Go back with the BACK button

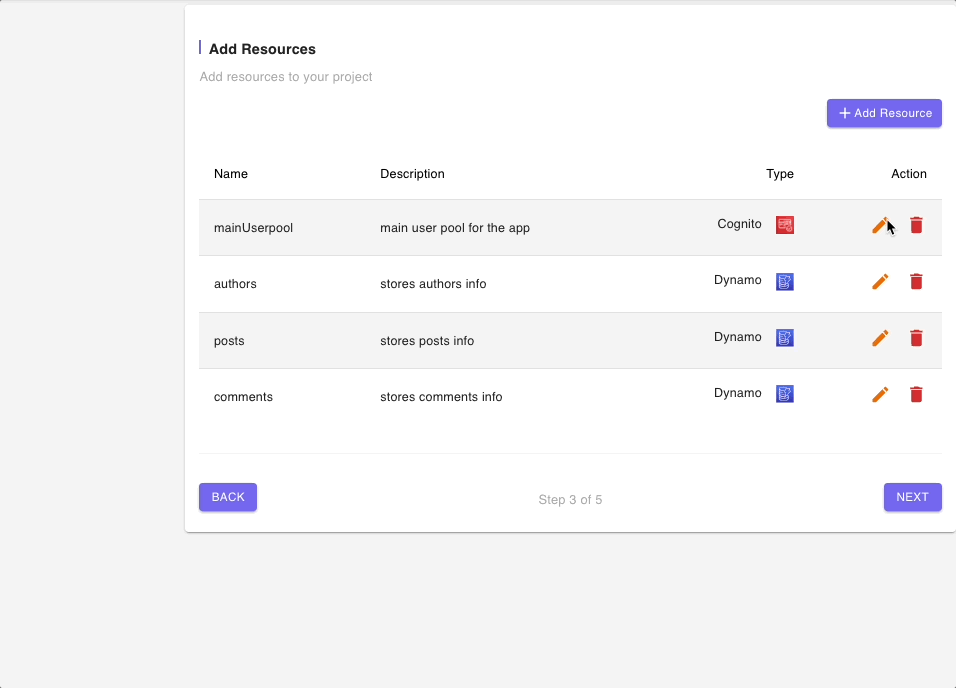pos(228,497)
